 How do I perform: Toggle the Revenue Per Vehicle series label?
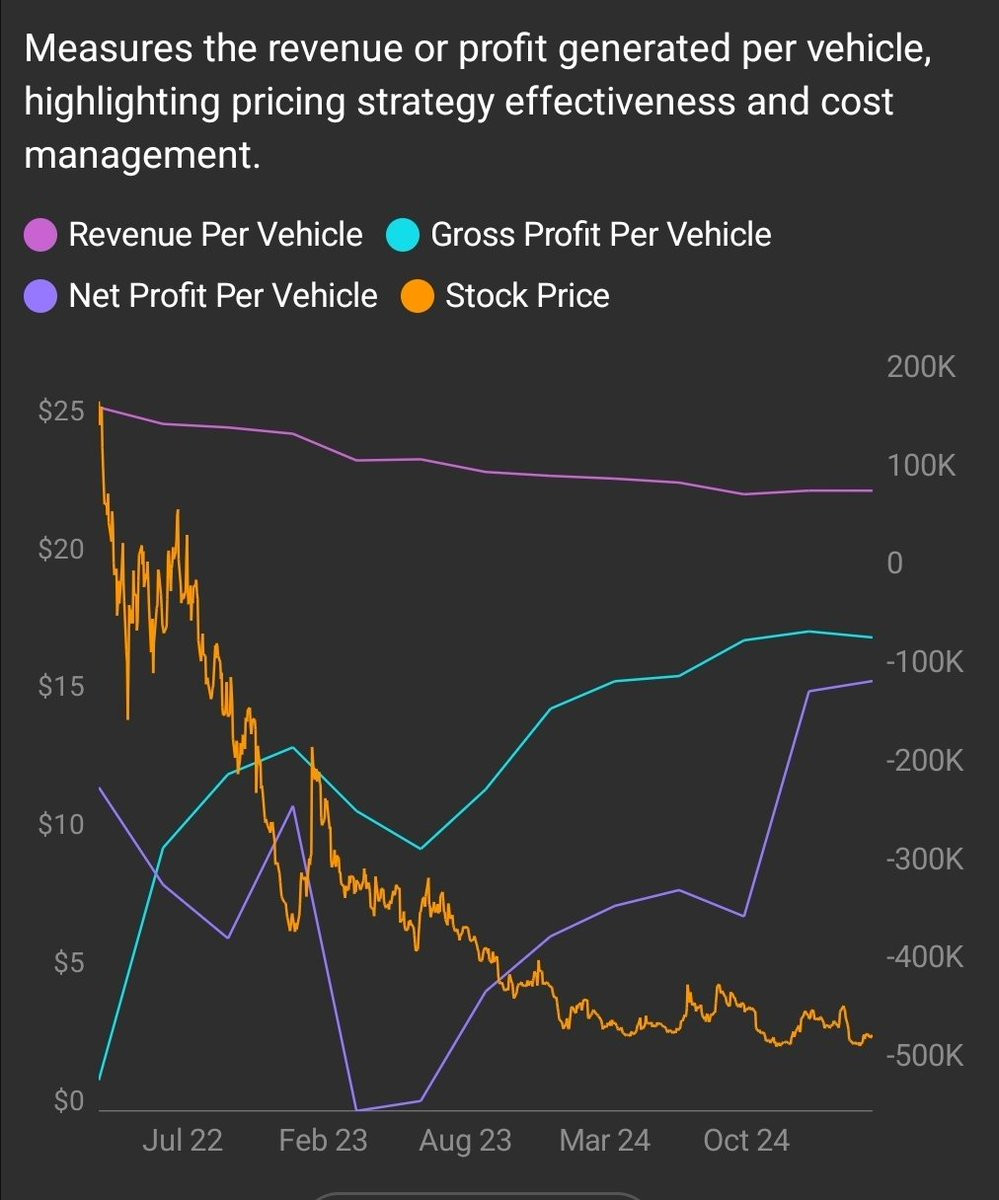[215, 235]
